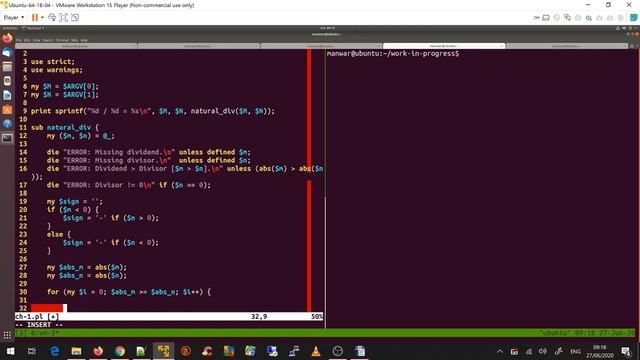The width and height of the screenshot is (640, 360).
Task: Click ENG language indicator in taskbar
Action: 576,351
